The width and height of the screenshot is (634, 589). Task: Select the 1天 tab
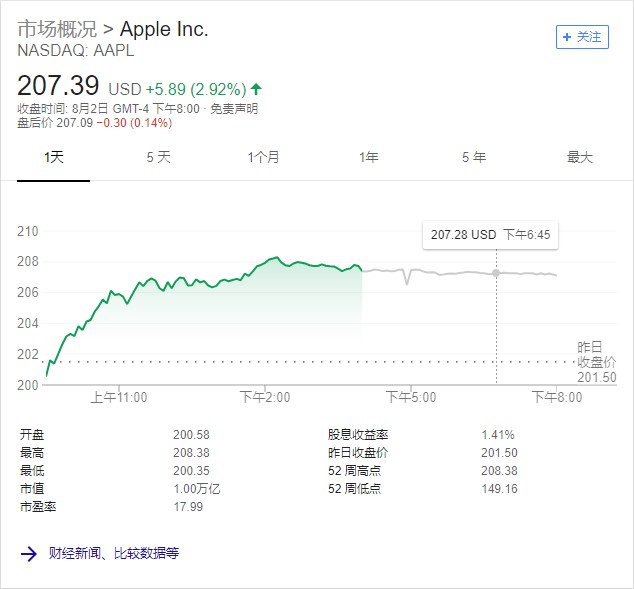(x=53, y=157)
